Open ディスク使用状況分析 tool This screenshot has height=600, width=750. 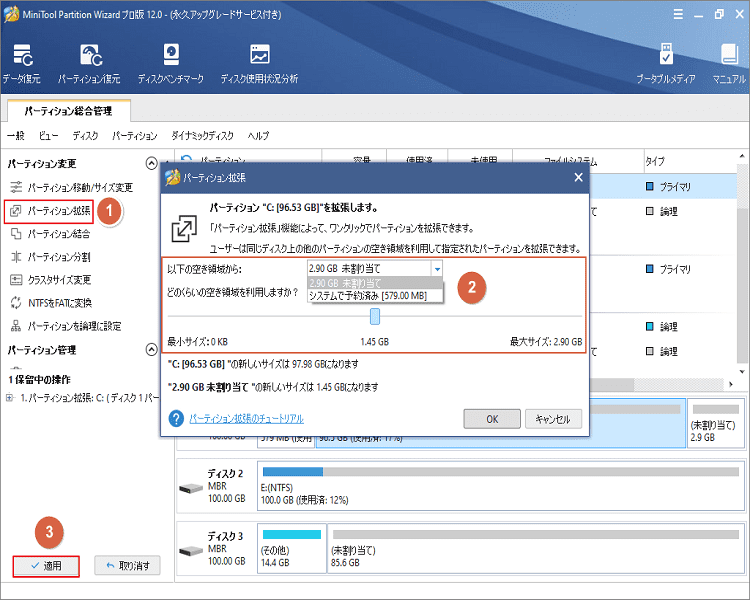pos(259,57)
